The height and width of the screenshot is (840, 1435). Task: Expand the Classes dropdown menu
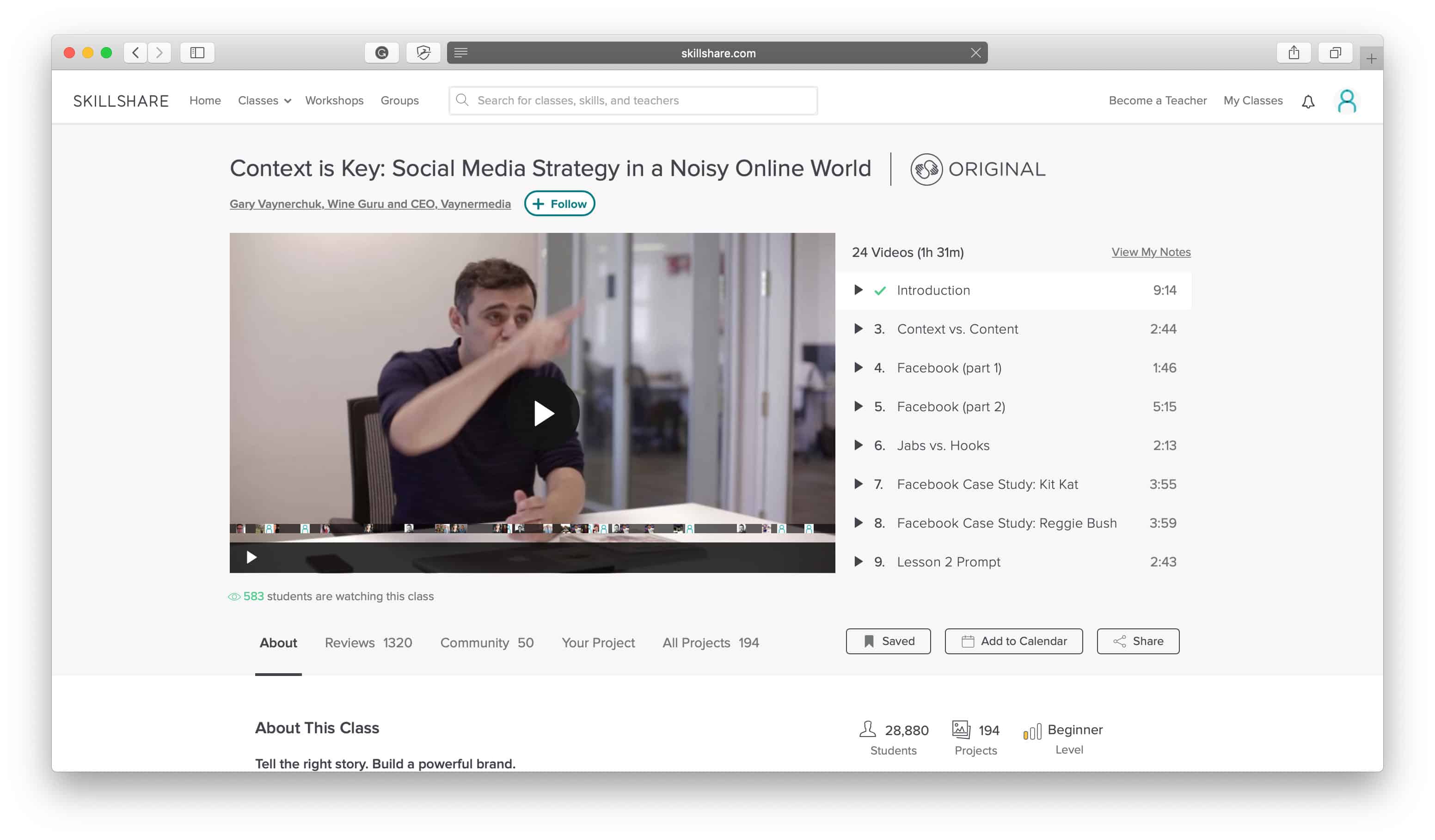tap(264, 101)
